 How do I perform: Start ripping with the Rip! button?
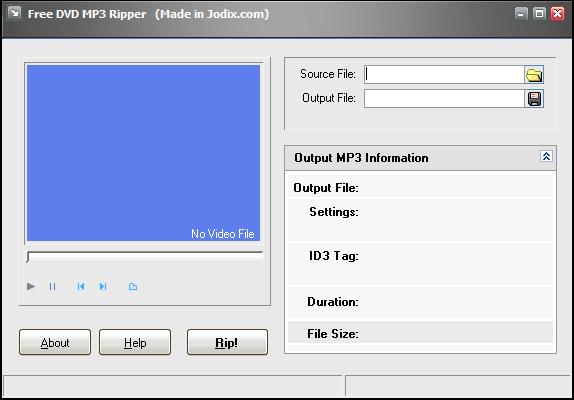click(227, 342)
